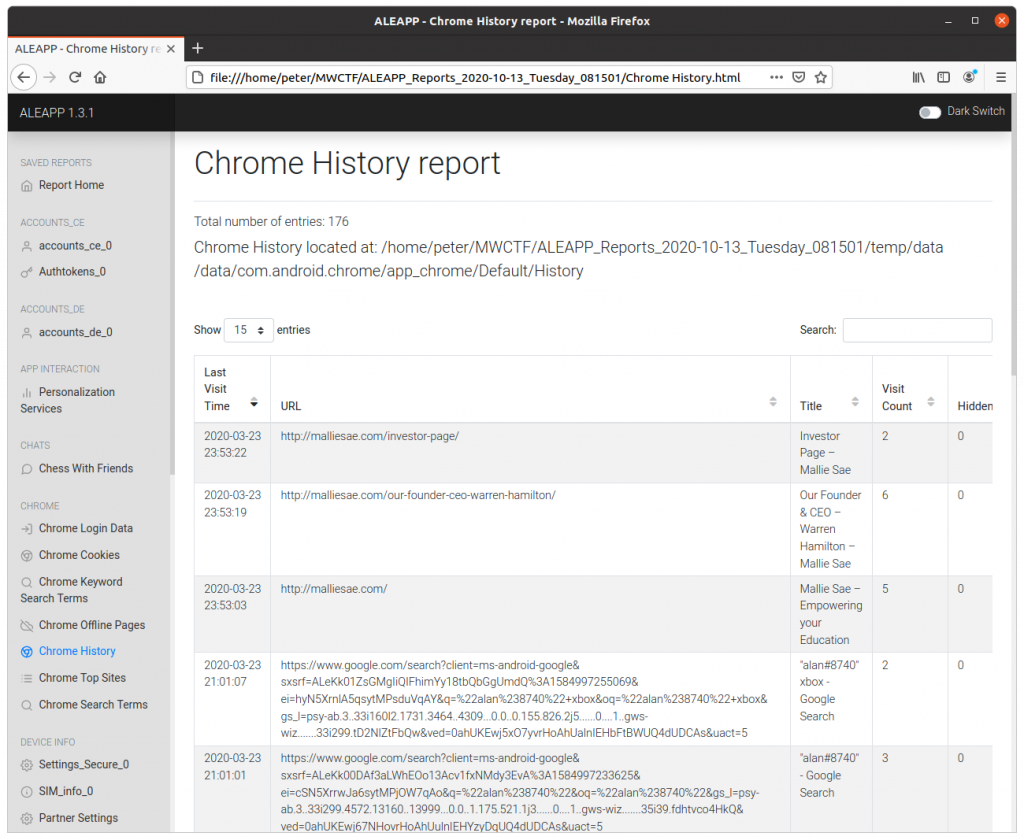Click the sidebar scrollbar thumb

[172, 302]
